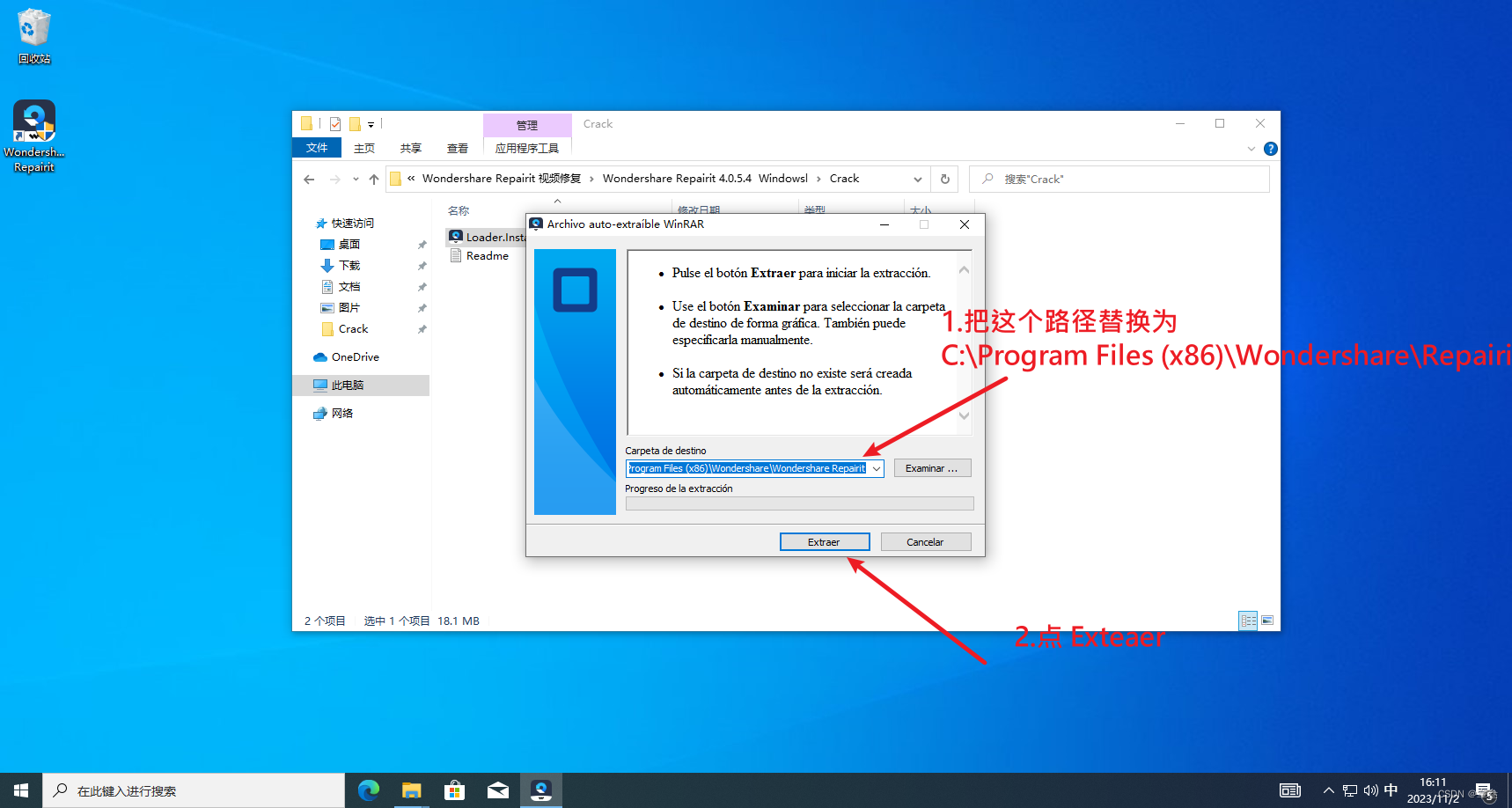Select 文档 in navigation pane
1512x808 pixels.
(x=349, y=287)
